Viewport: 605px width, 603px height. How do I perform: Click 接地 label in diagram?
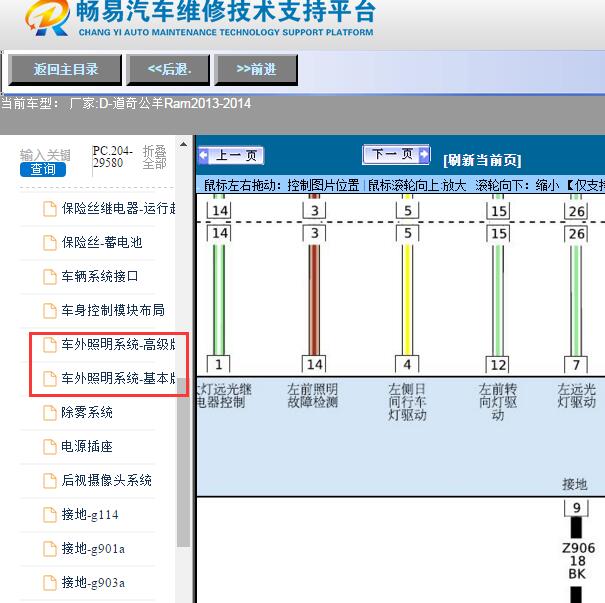point(575,484)
